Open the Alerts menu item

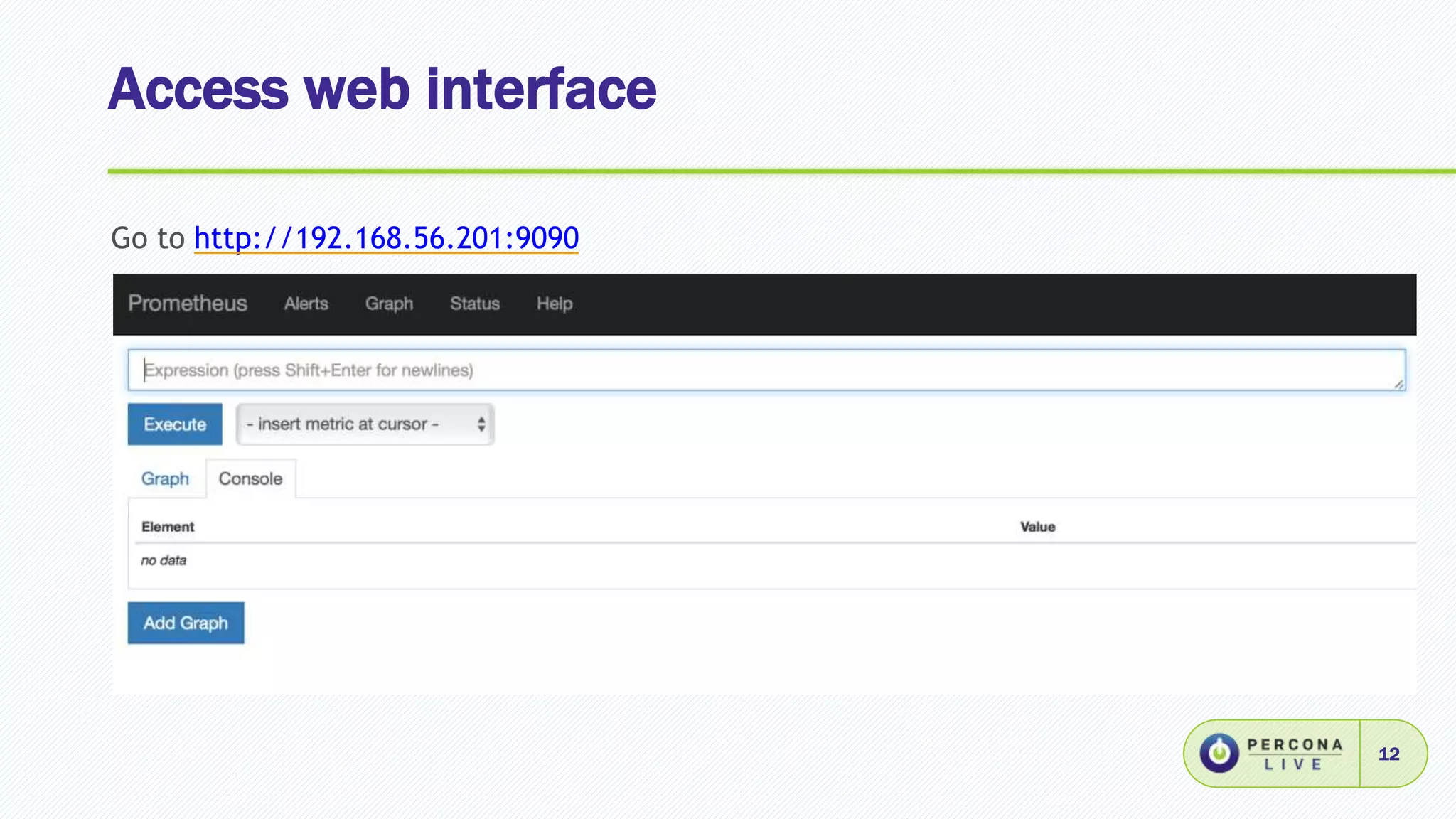[306, 304]
